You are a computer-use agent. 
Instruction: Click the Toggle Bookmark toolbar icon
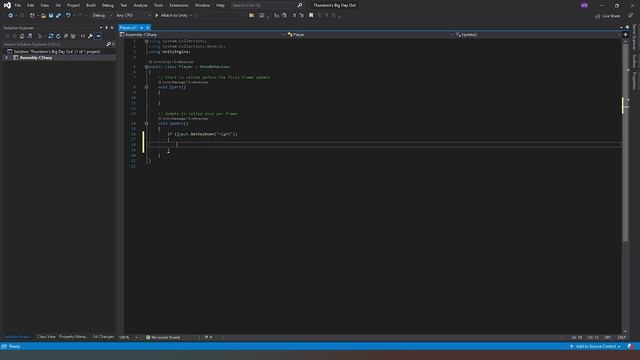coord(311,16)
